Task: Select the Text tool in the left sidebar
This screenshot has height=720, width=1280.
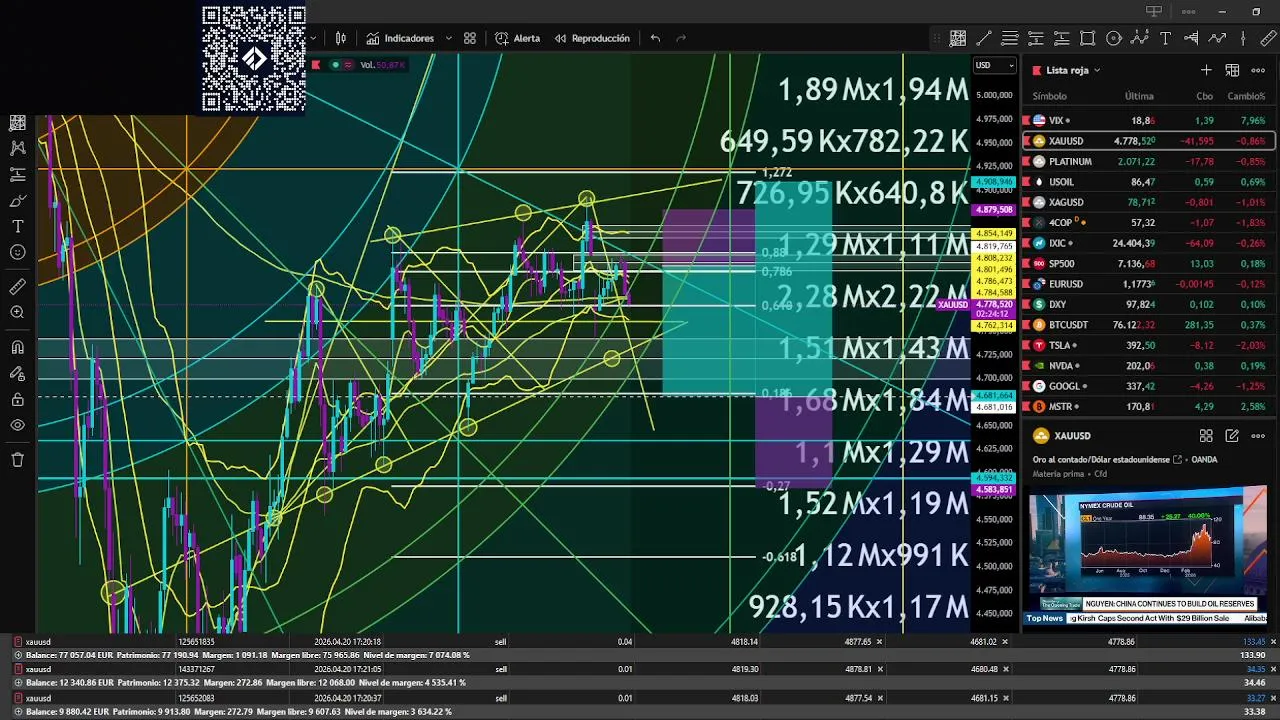Action: 17,226
